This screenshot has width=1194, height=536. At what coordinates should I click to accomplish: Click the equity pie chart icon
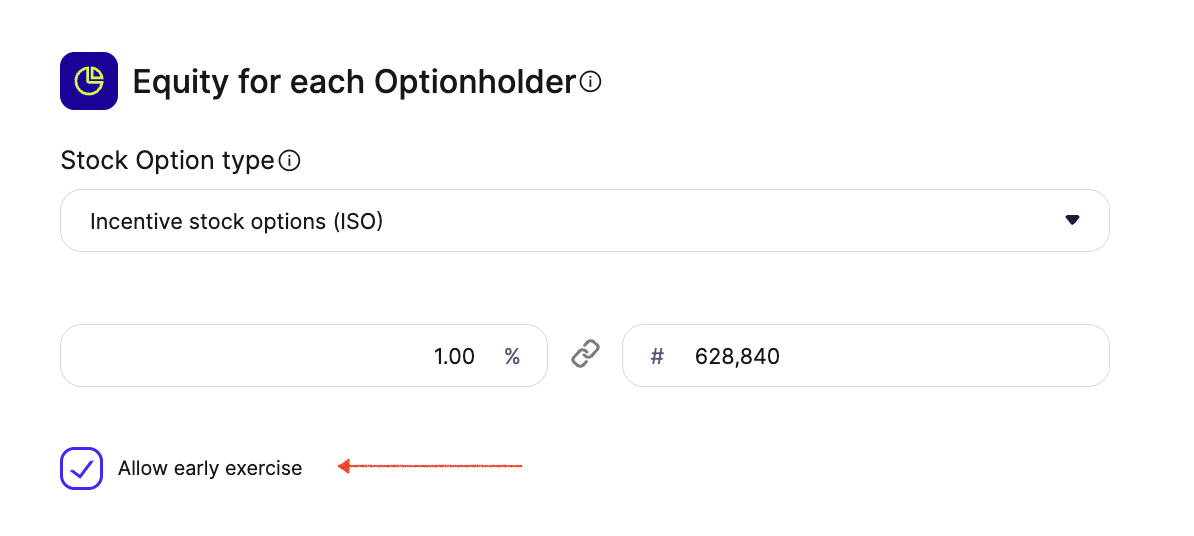(x=89, y=81)
